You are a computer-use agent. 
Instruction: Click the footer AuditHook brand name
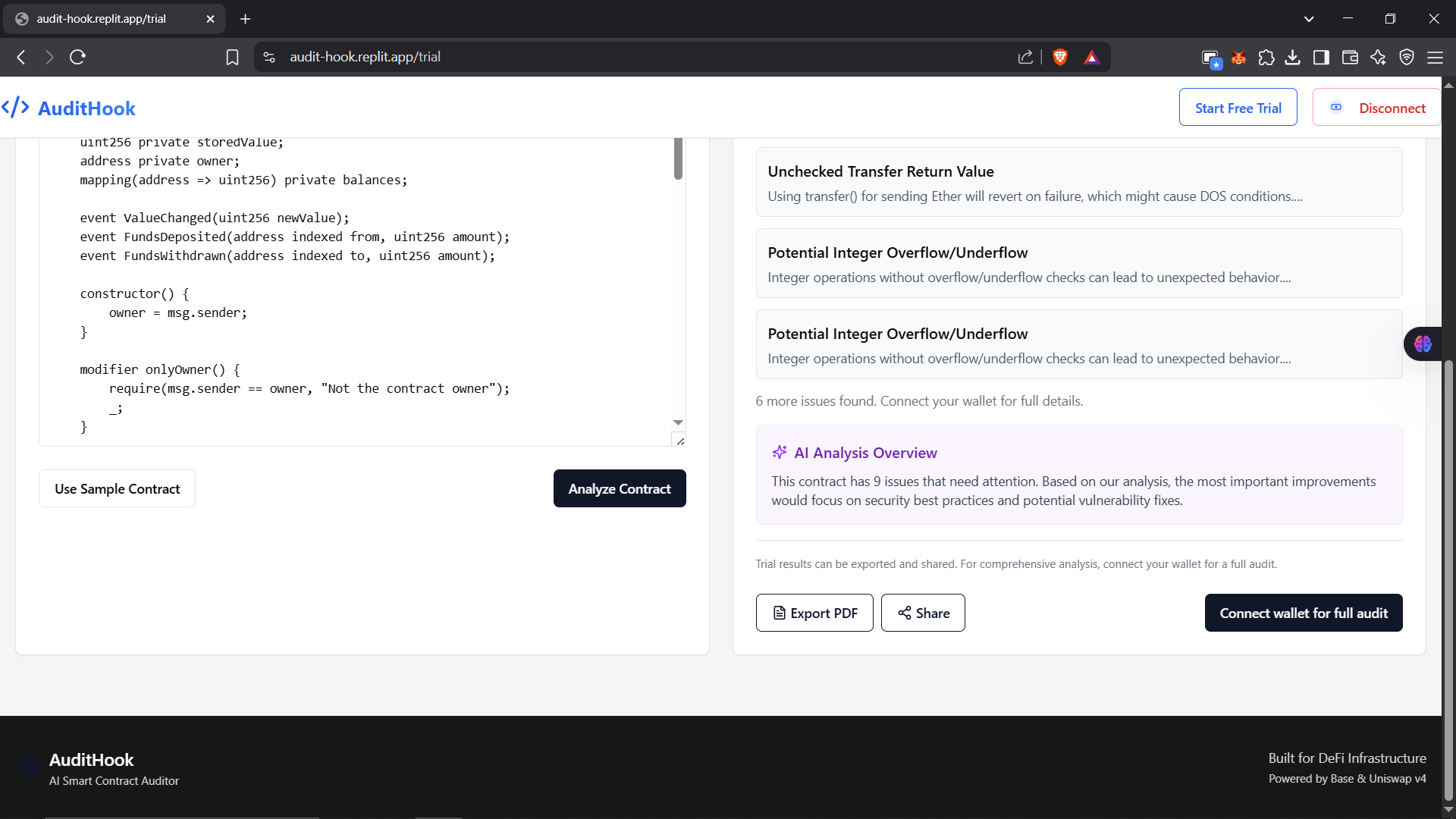[x=91, y=760]
